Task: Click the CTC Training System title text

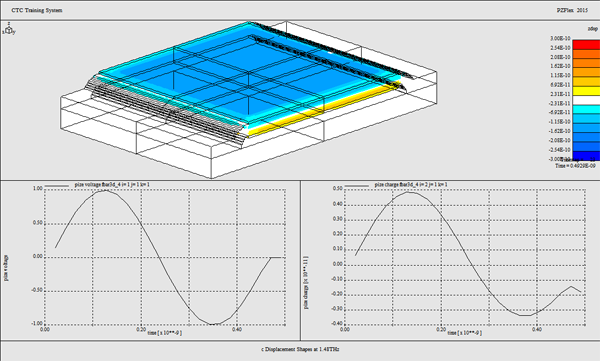Action: click(x=37, y=10)
